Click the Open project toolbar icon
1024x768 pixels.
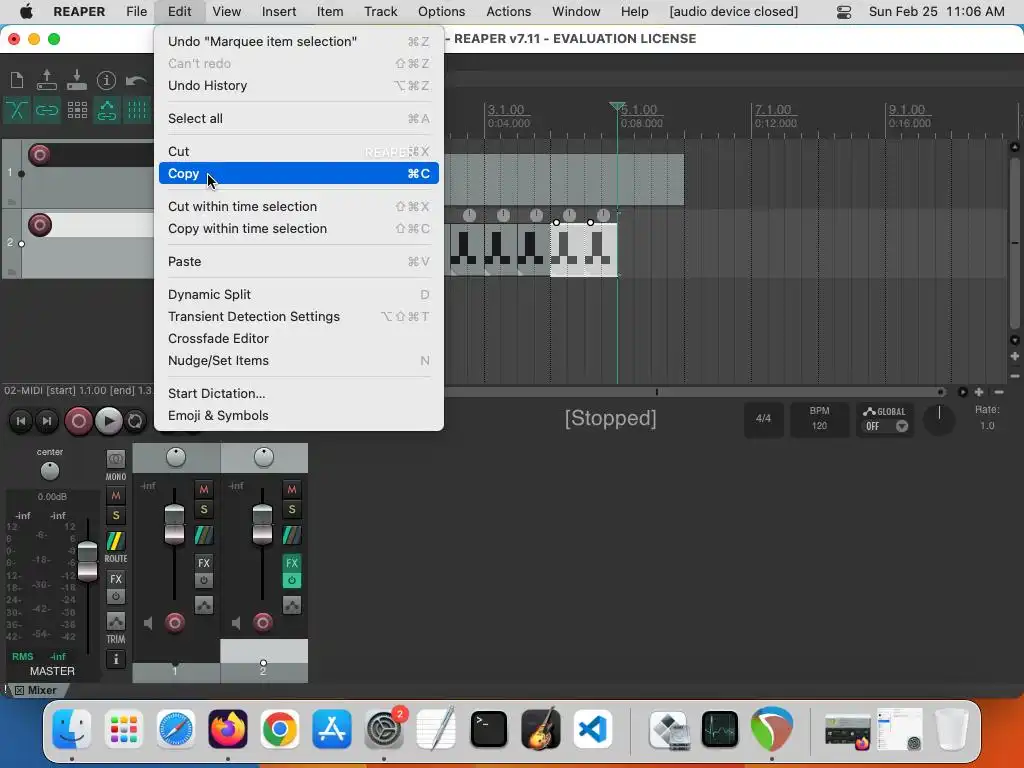tap(46, 80)
